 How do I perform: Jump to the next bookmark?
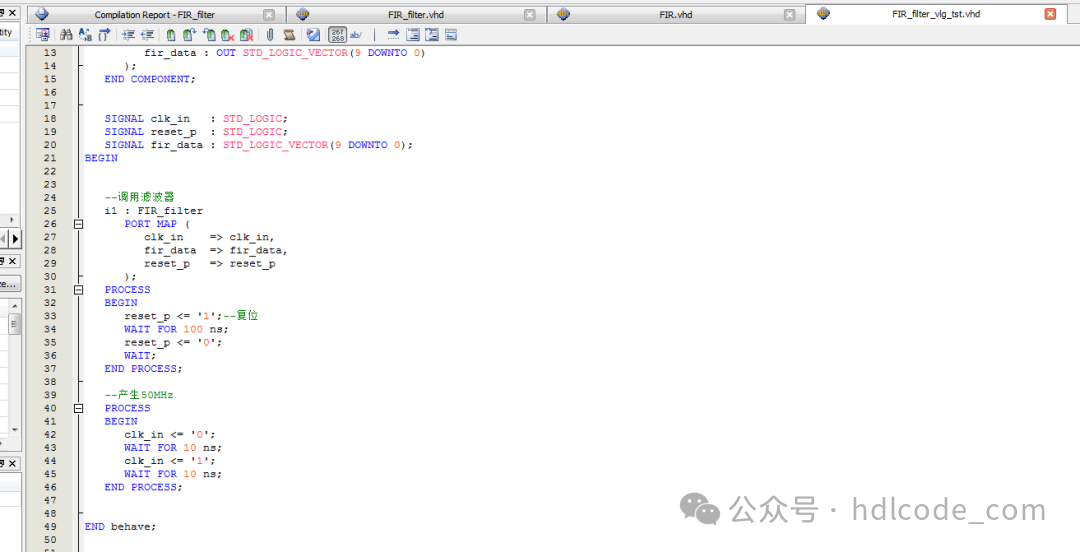189,34
